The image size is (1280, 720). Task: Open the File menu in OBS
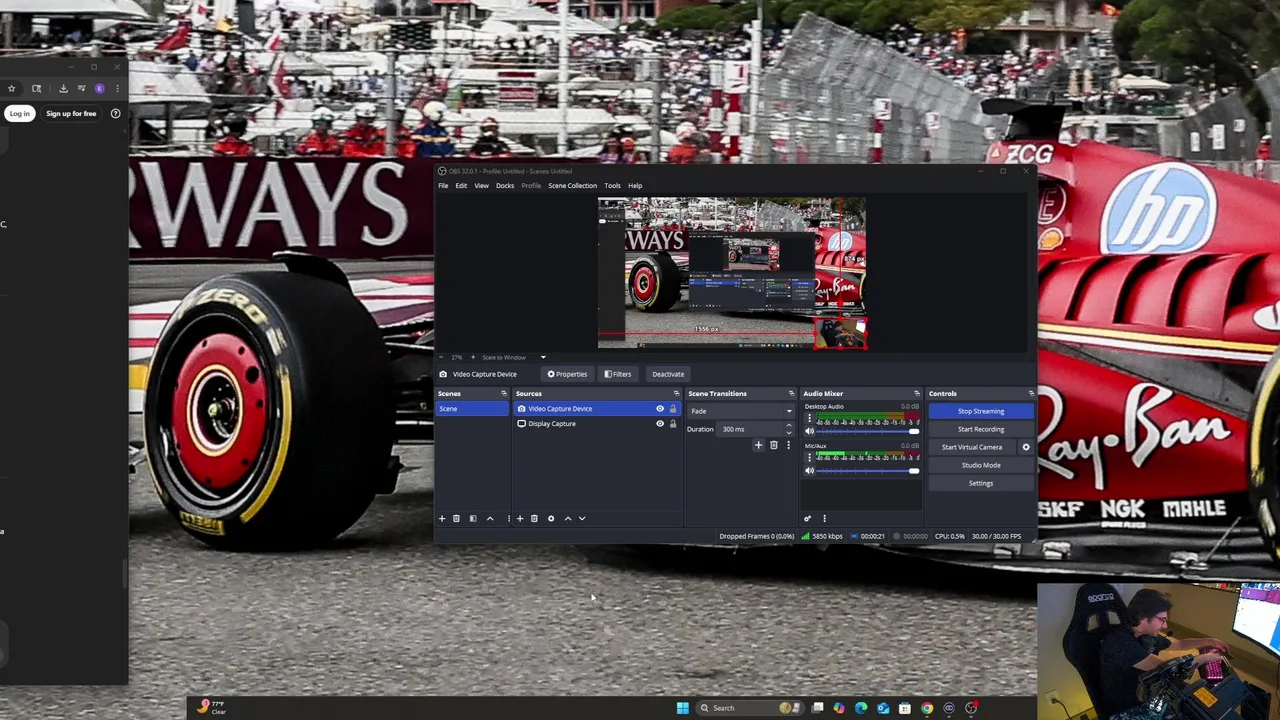(x=443, y=185)
